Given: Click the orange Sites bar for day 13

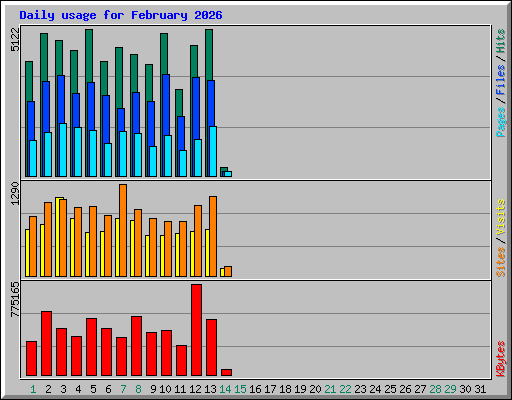Looking at the screenshot, I should pyautogui.click(x=213, y=236).
